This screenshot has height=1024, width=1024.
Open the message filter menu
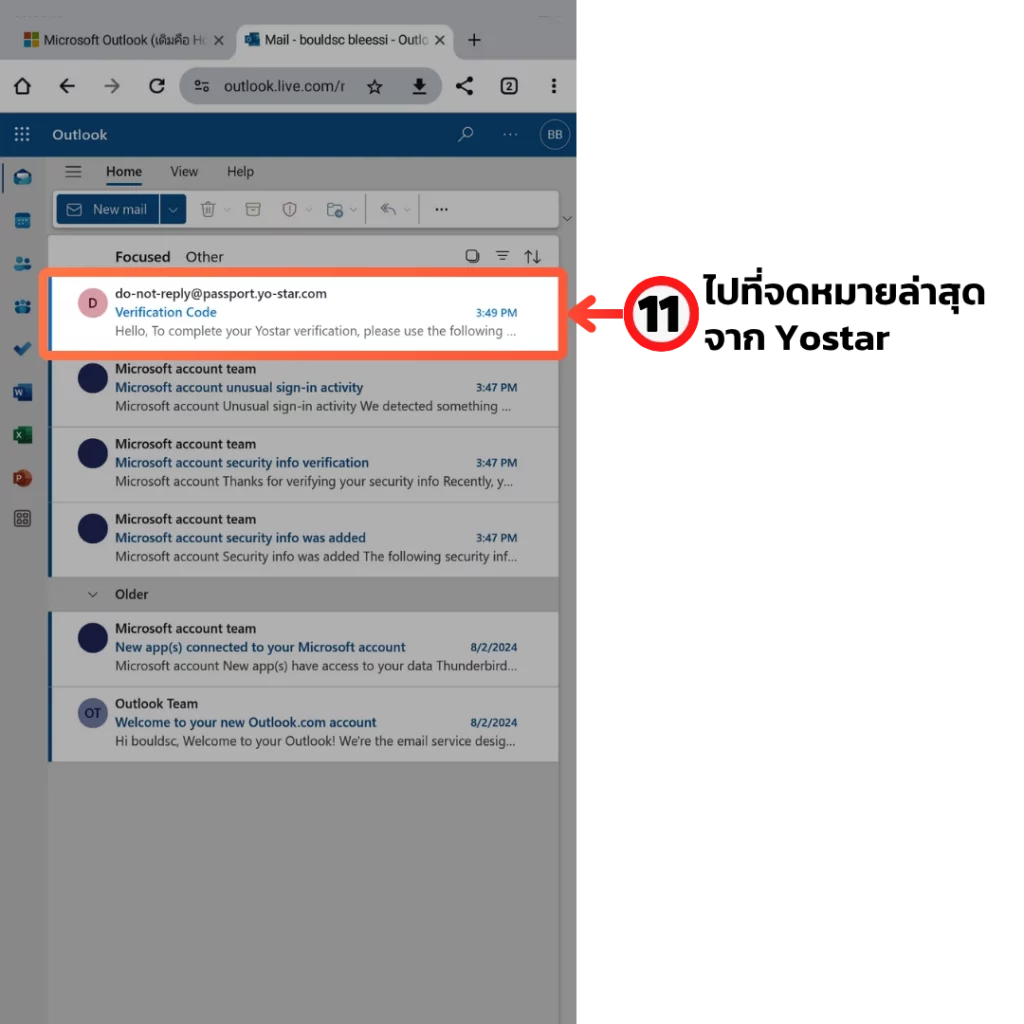coord(502,256)
